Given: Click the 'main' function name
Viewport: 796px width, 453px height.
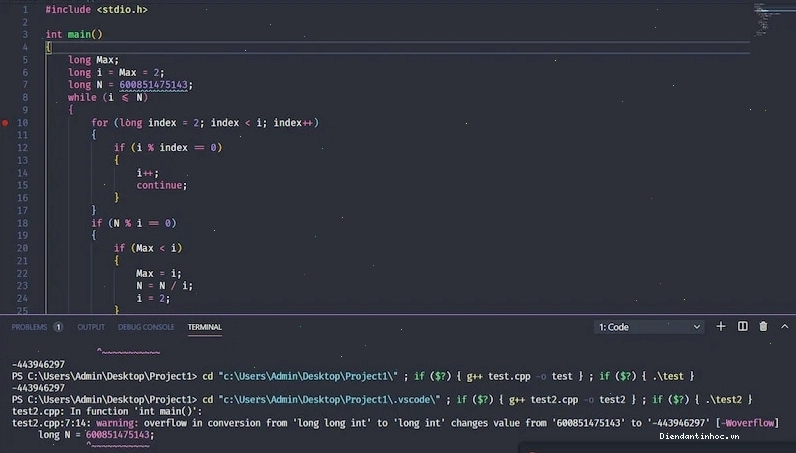Looking at the screenshot, I should (79, 35).
